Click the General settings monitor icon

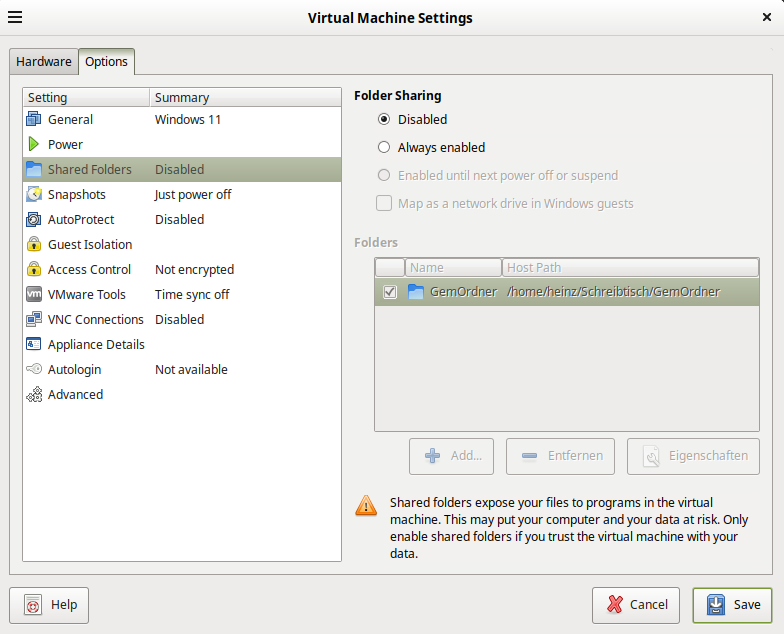coord(34,119)
